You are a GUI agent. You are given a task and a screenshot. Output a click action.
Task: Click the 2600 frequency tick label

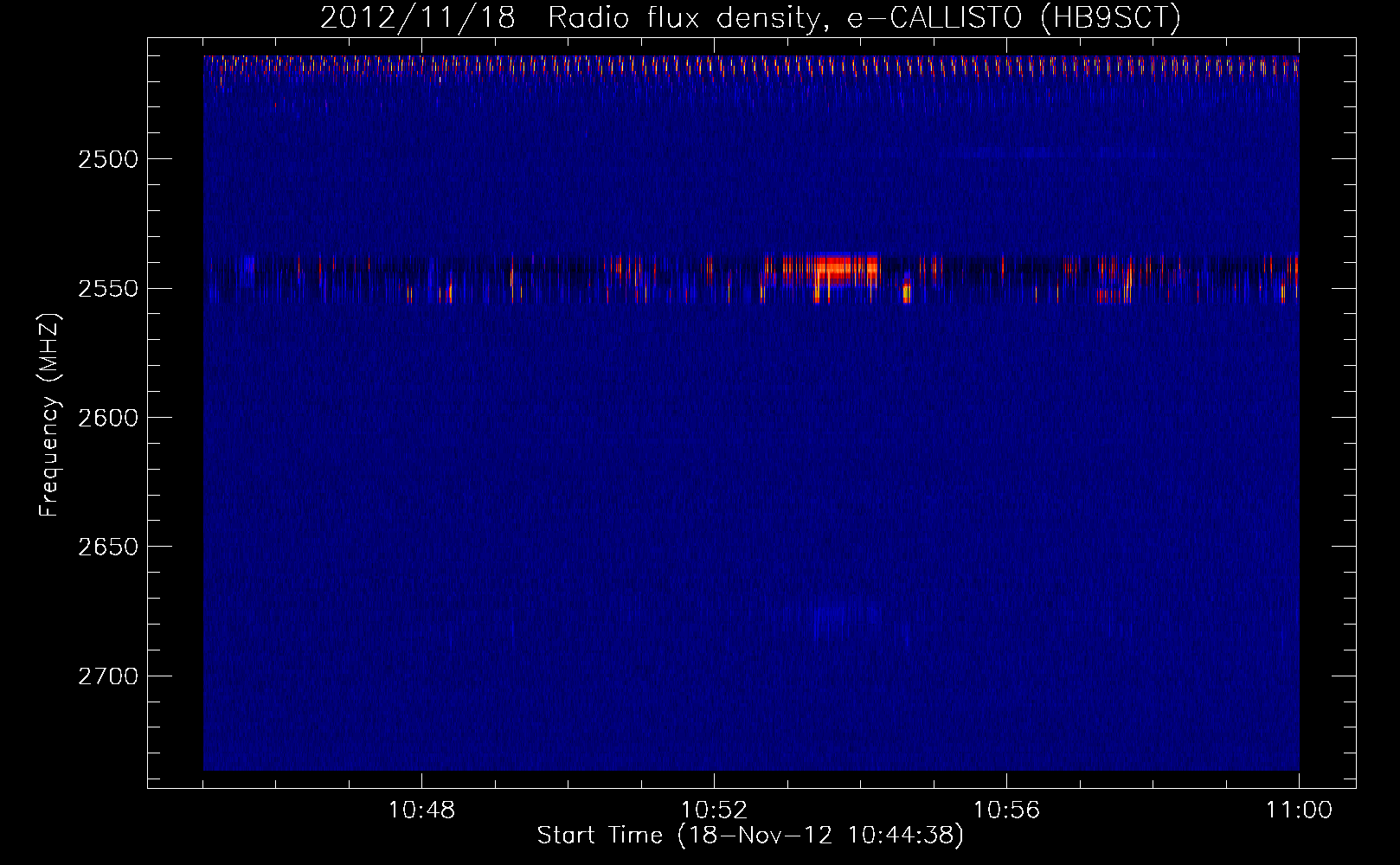click(x=108, y=418)
